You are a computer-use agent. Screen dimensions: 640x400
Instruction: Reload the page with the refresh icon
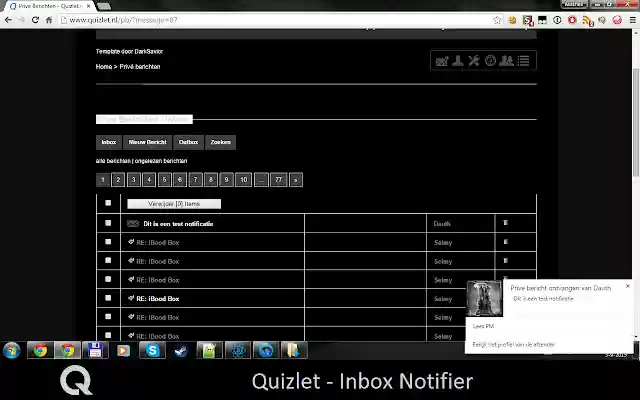pos(35,20)
